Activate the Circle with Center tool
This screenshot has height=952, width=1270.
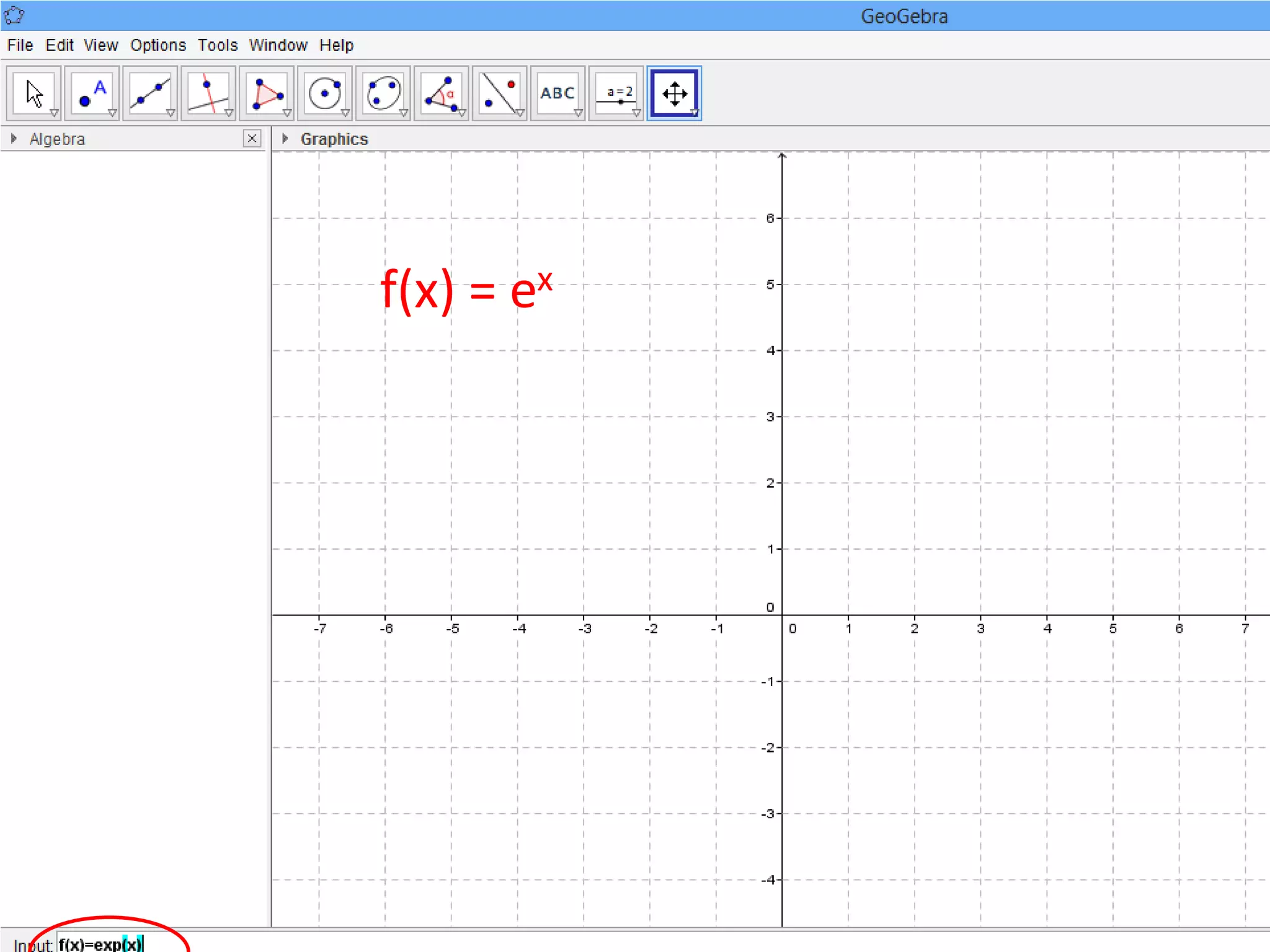point(325,93)
